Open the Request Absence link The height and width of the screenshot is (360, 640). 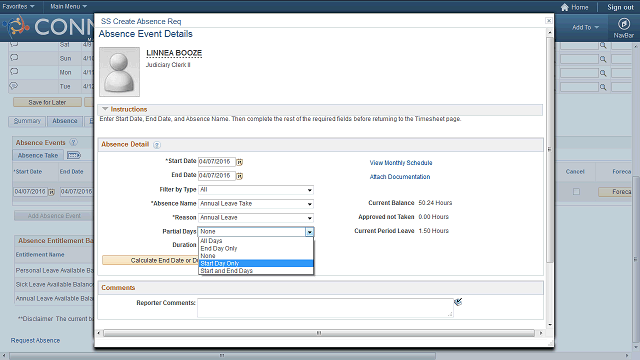click(x=35, y=340)
